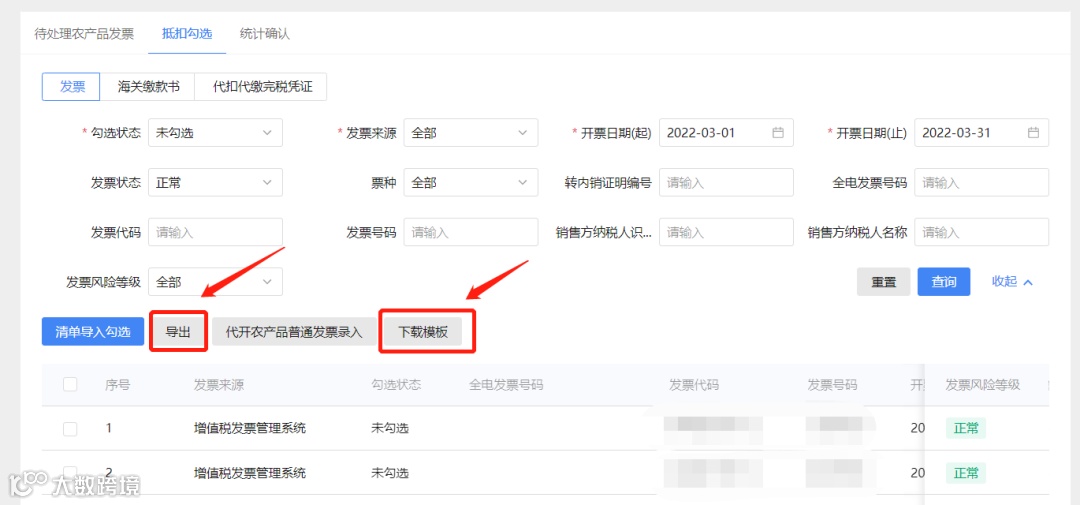Switch to 待处理农产品发票 tab
This screenshot has width=1080, height=505.
pos(84,34)
